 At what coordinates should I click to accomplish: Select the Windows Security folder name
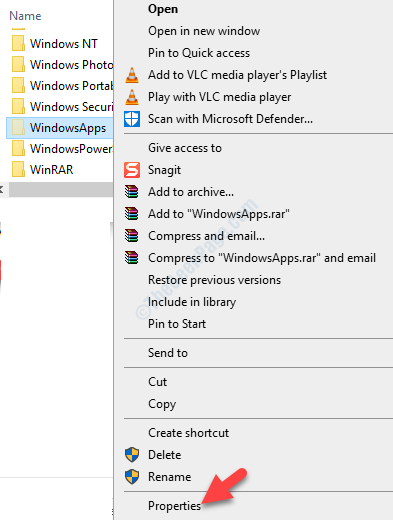(x=71, y=107)
